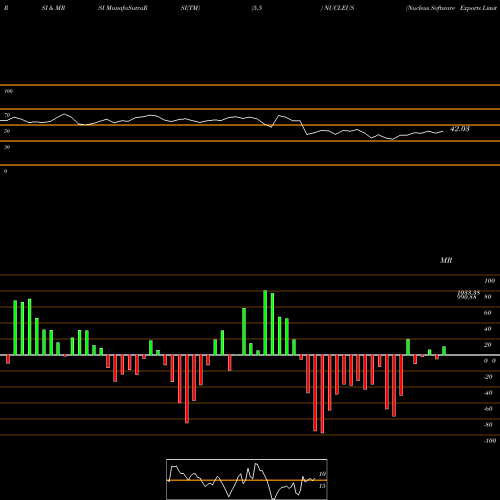Click the 'Nucleus Software Exports Limit' title text

point(452,8)
